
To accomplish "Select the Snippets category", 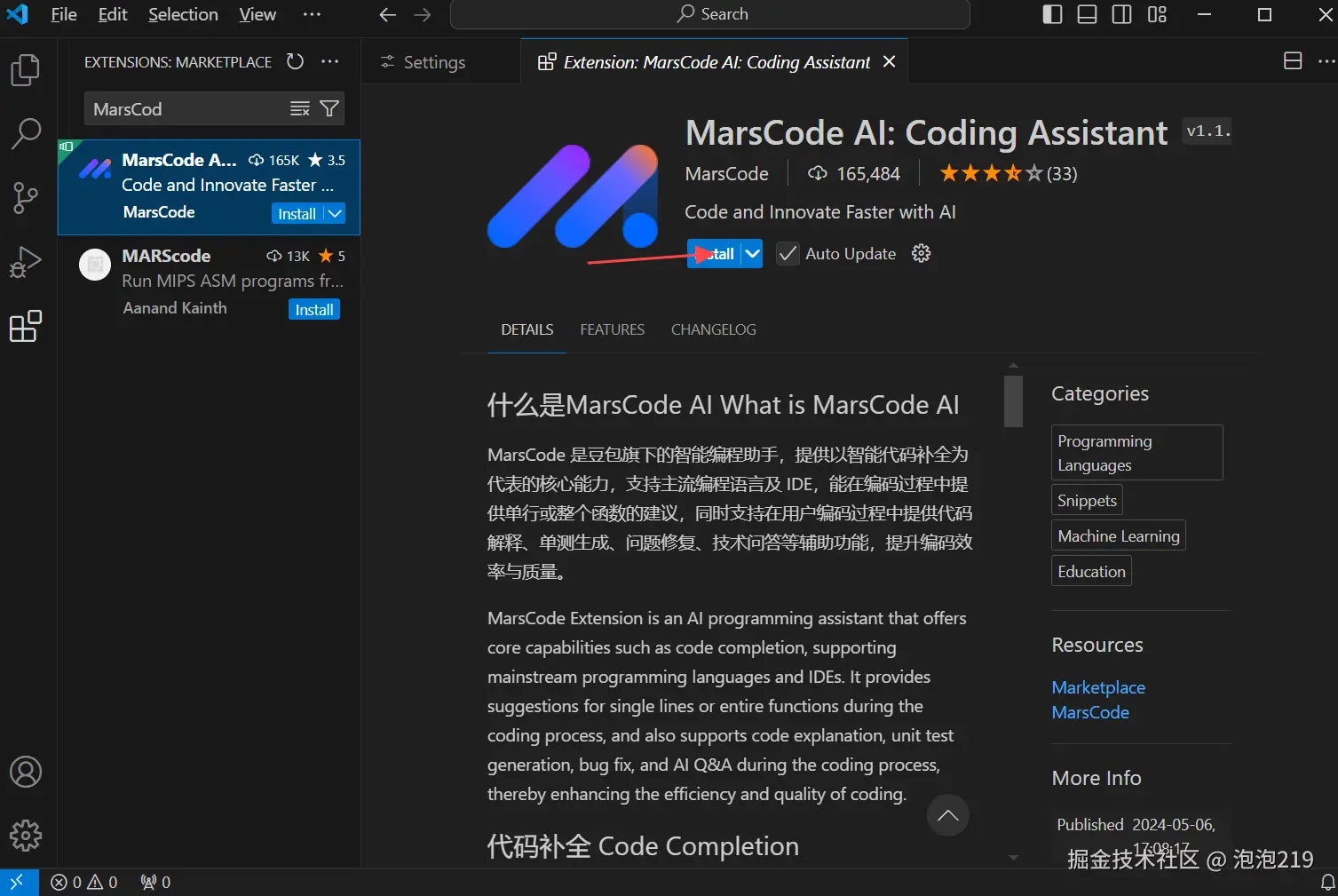I will point(1087,500).
